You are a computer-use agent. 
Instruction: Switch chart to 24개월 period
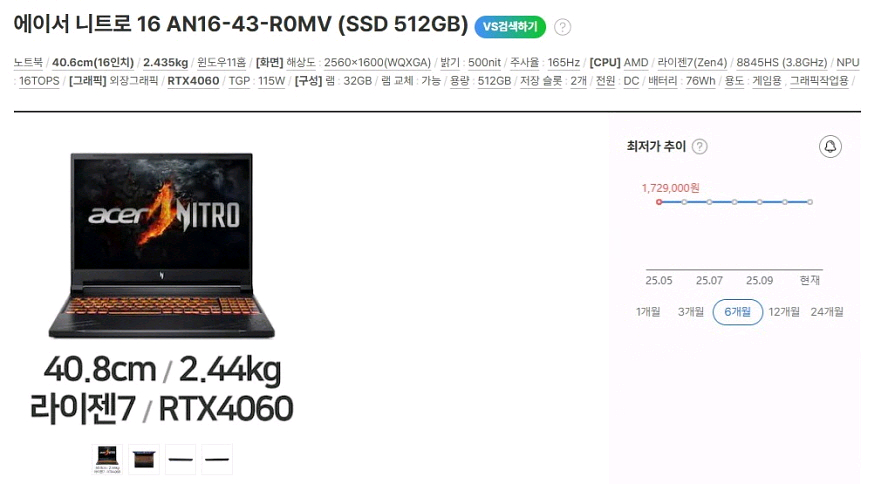pos(827,312)
